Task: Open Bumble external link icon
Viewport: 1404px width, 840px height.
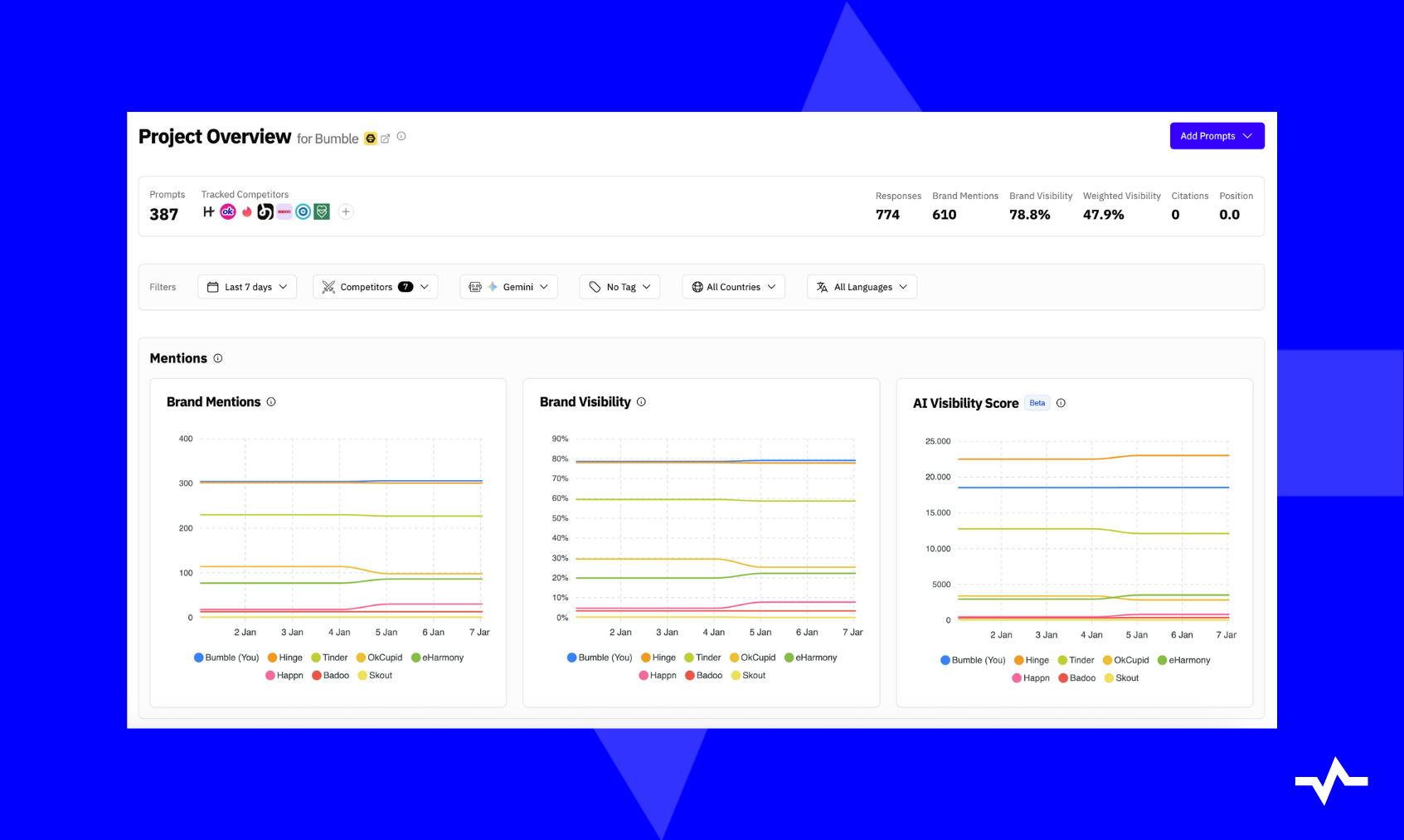Action: point(385,138)
